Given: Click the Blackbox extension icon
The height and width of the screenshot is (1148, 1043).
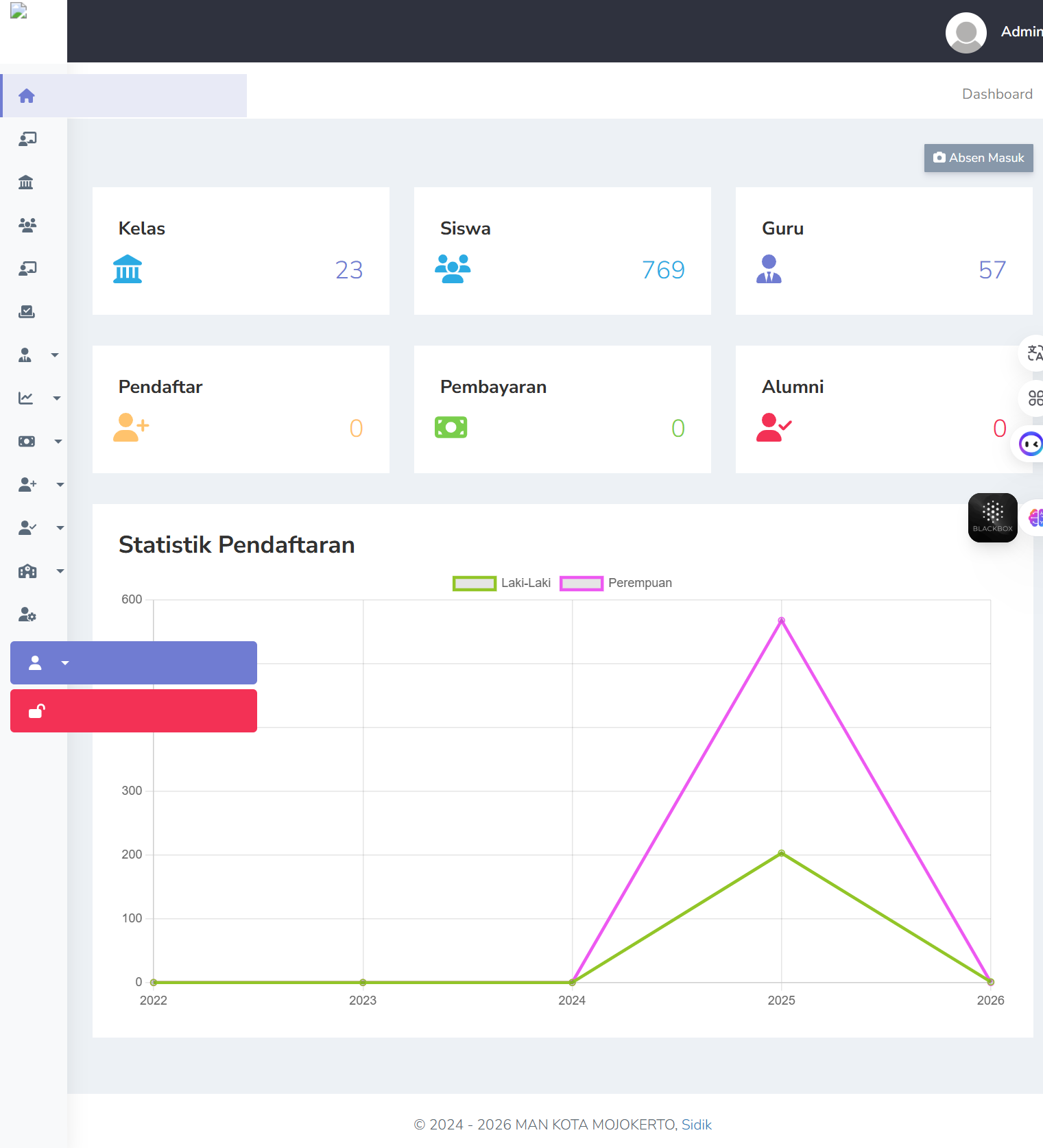Looking at the screenshot, I should point(992,518).
